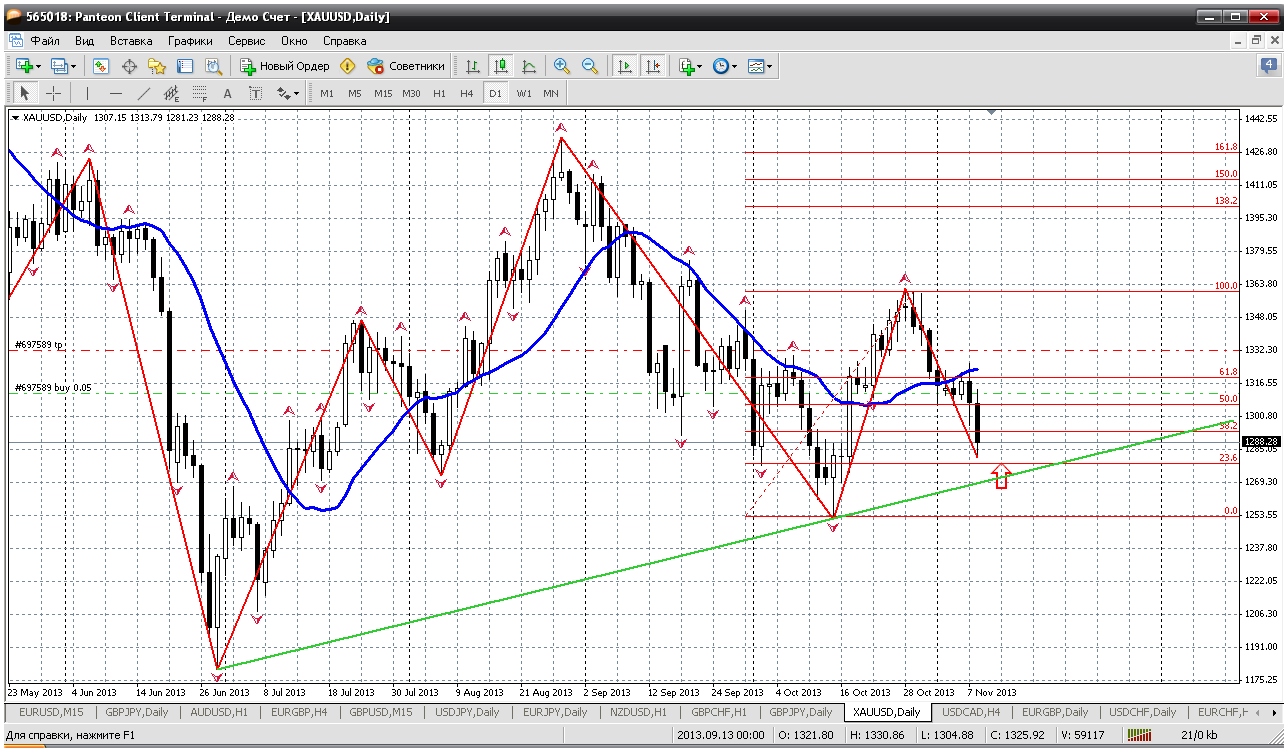This screenshot has width=1288, height=748.
Task: Open the Market Watch window
Action: tap(101, 66)
